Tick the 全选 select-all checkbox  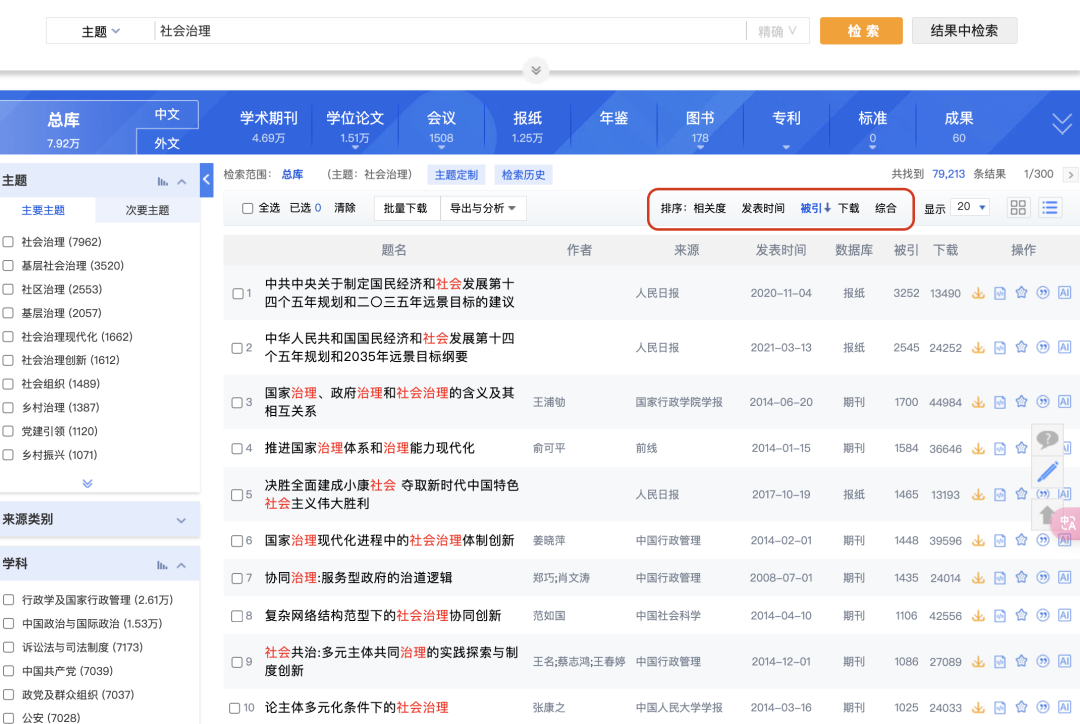[247, 208]
